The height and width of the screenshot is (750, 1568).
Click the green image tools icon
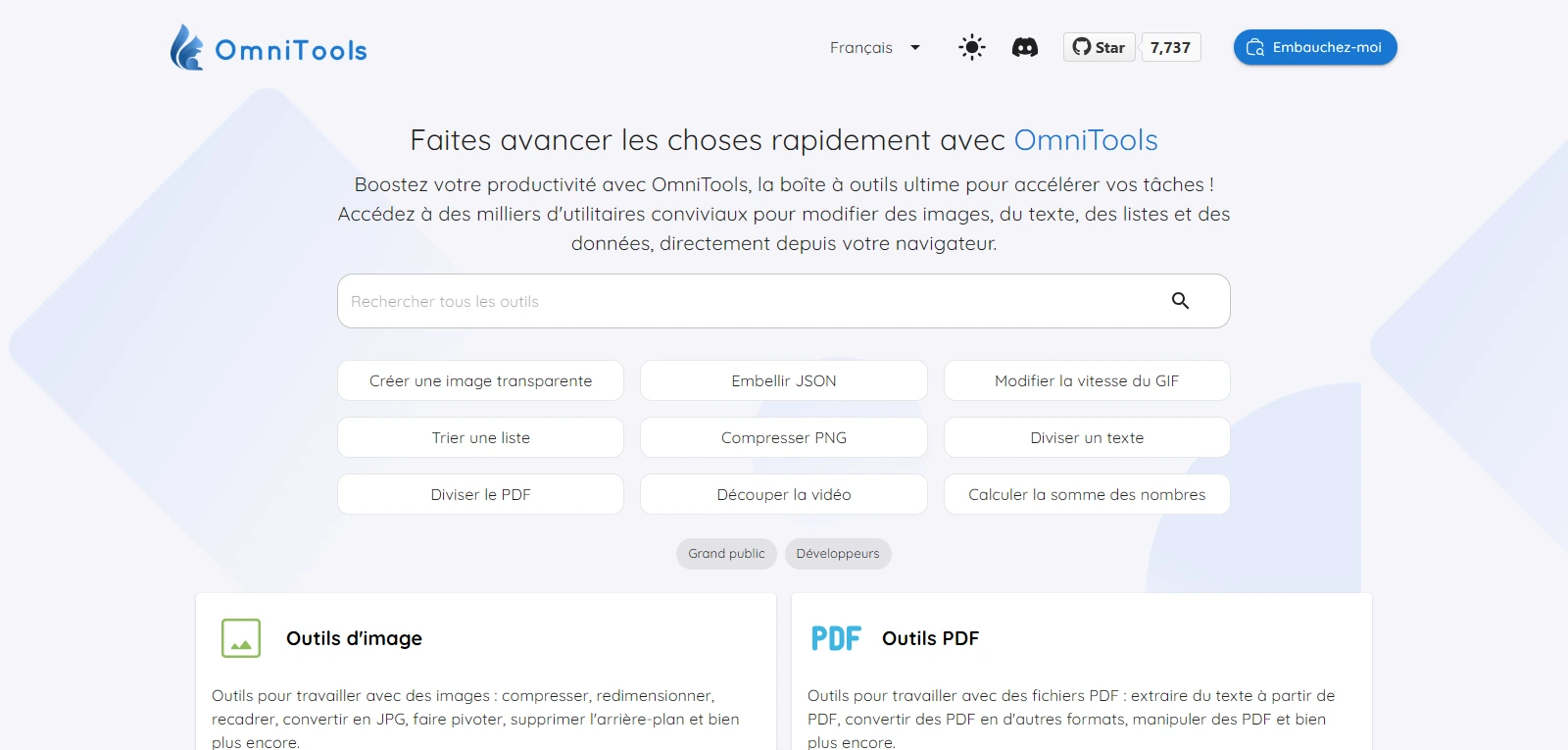pos(241,638)
